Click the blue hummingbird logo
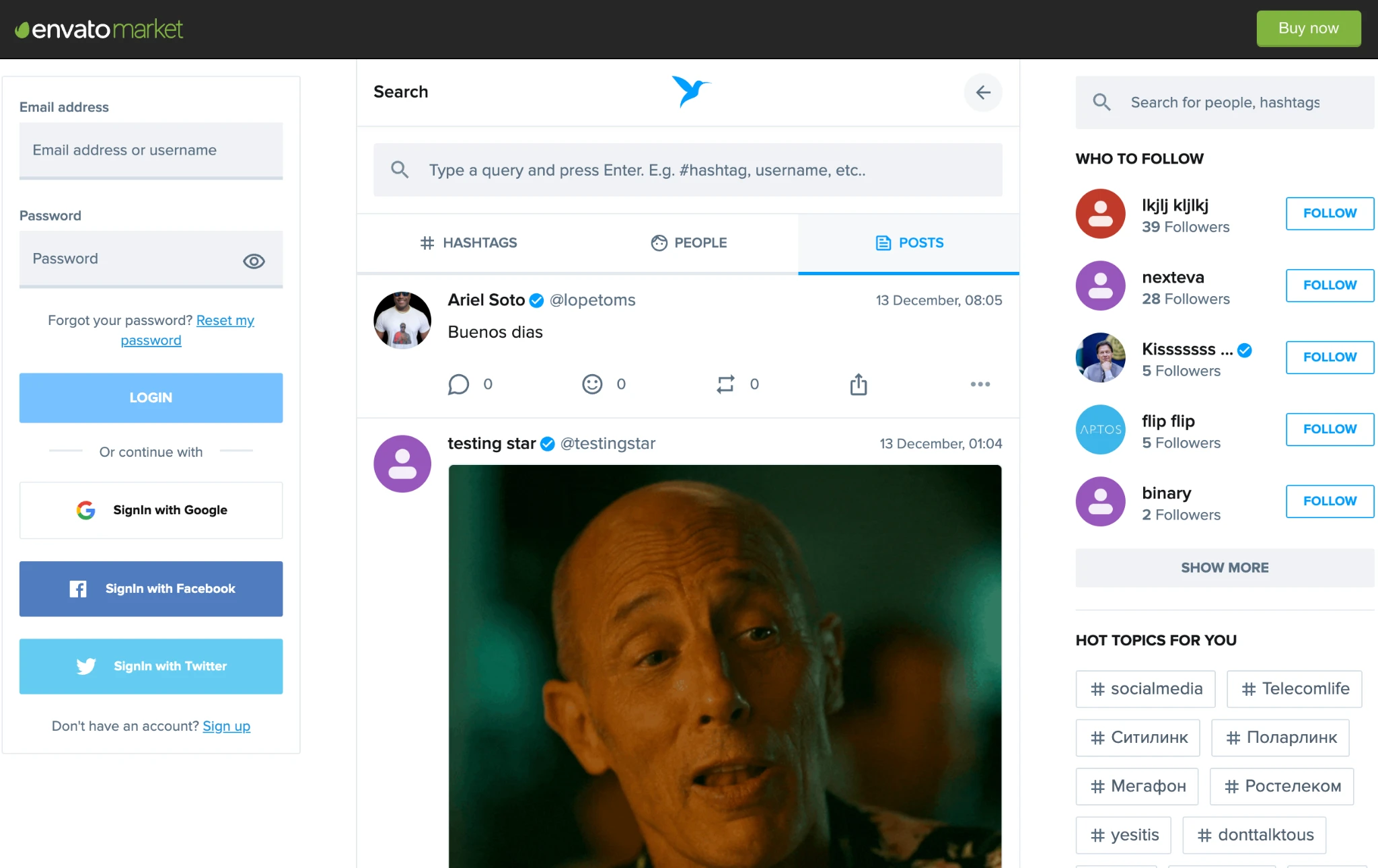The image size is (1378, 868). [x=690, y=92]
